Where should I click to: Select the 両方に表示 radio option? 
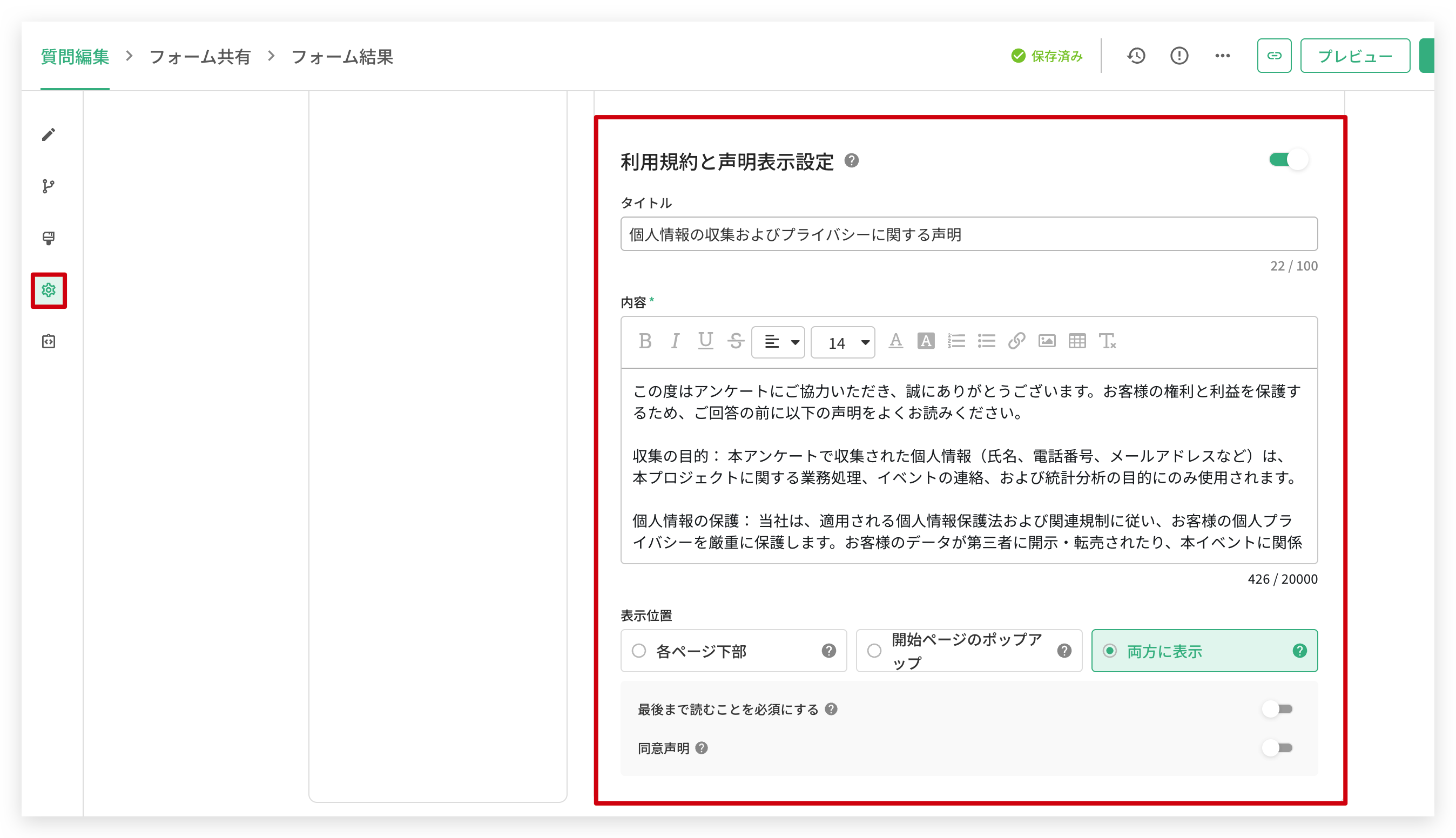(x=1204, y=651)
